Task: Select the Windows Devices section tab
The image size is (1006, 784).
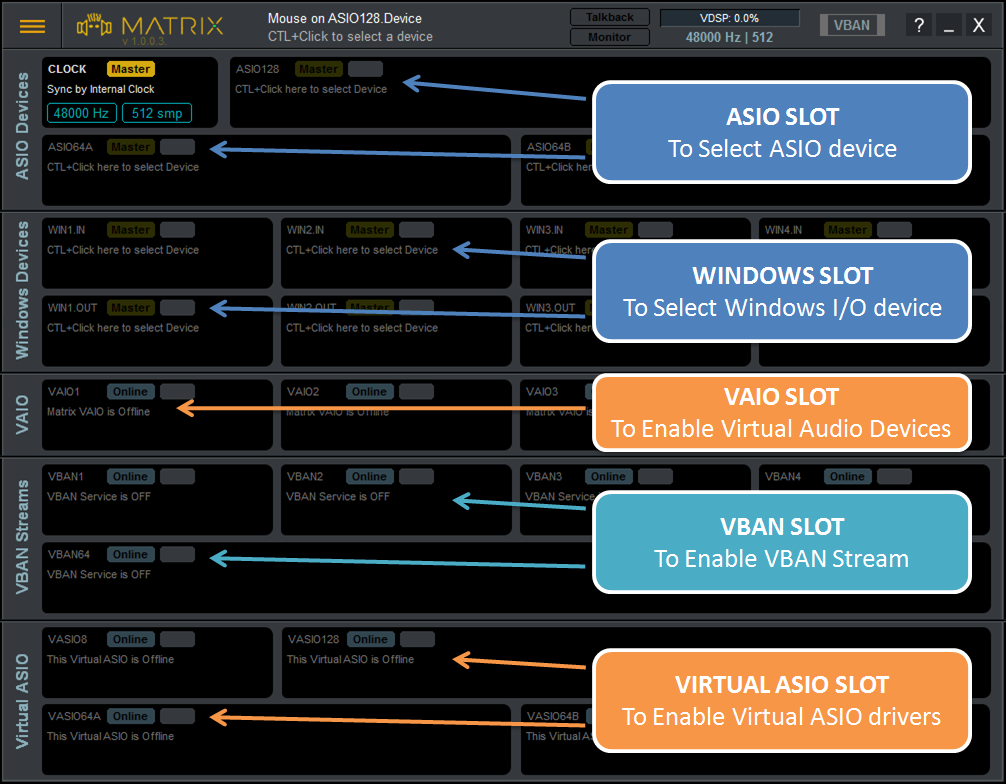Action: tap(22, 291)
